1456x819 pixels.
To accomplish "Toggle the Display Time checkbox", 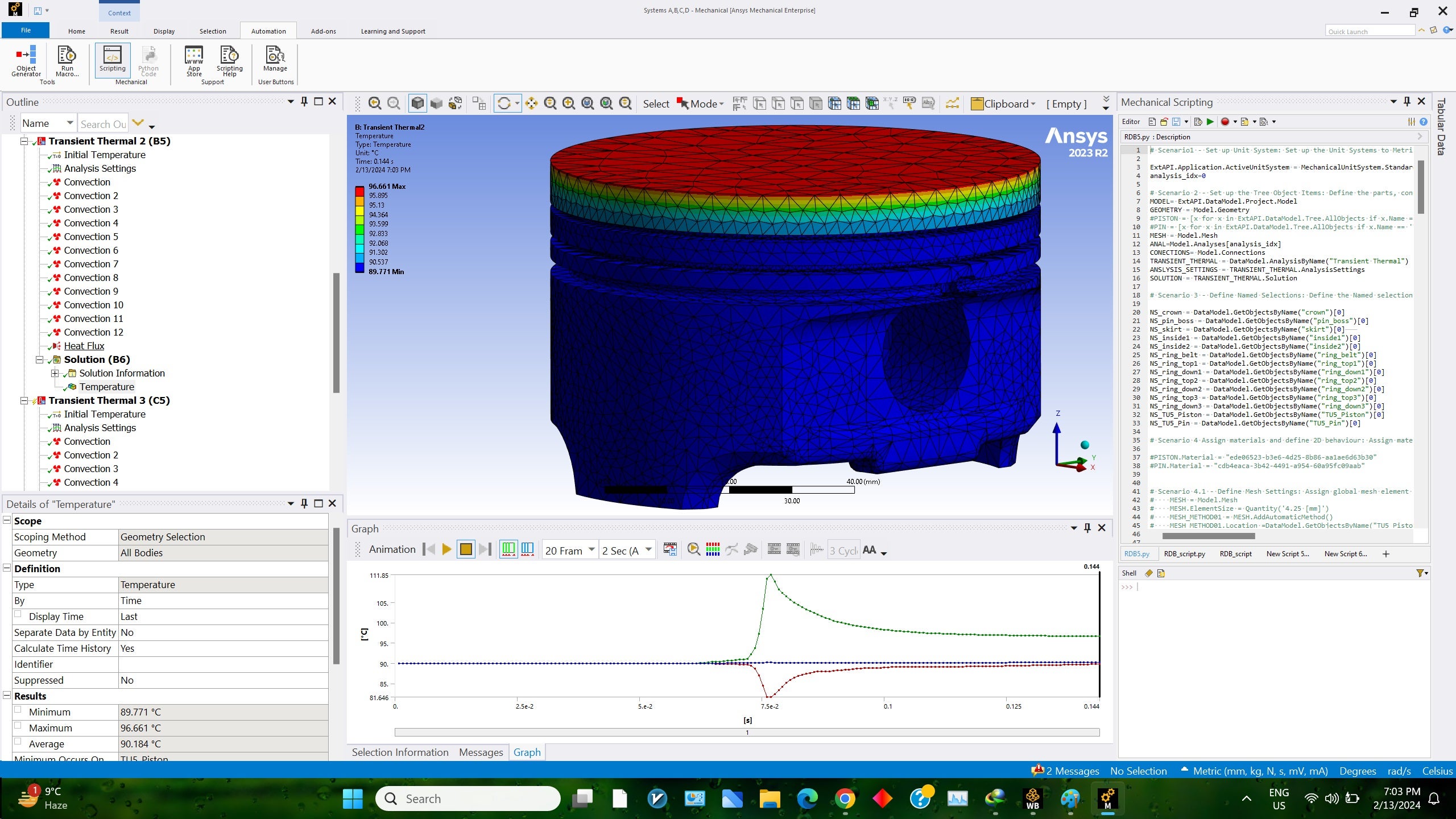I will pos(18,614).
